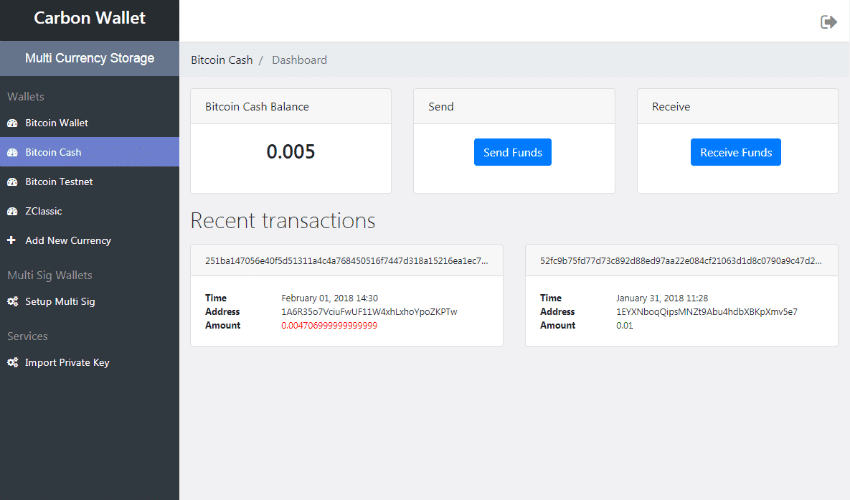Screen dimensions: 850x500
Task: Click the gears icon beside Setup Multi Sig
Action: [x=13, y=302]
